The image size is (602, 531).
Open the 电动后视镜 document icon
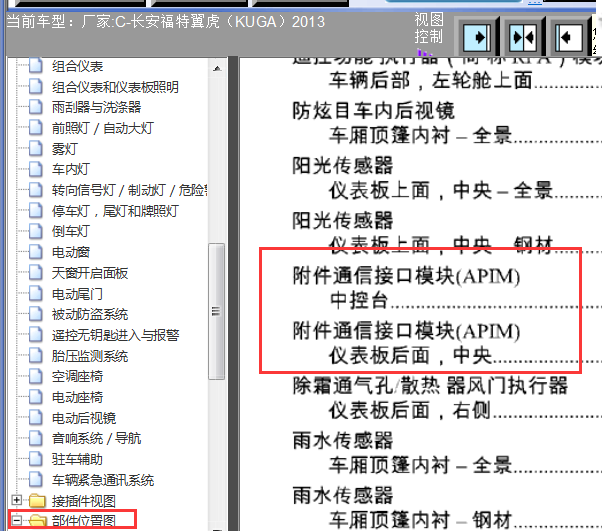36,418
